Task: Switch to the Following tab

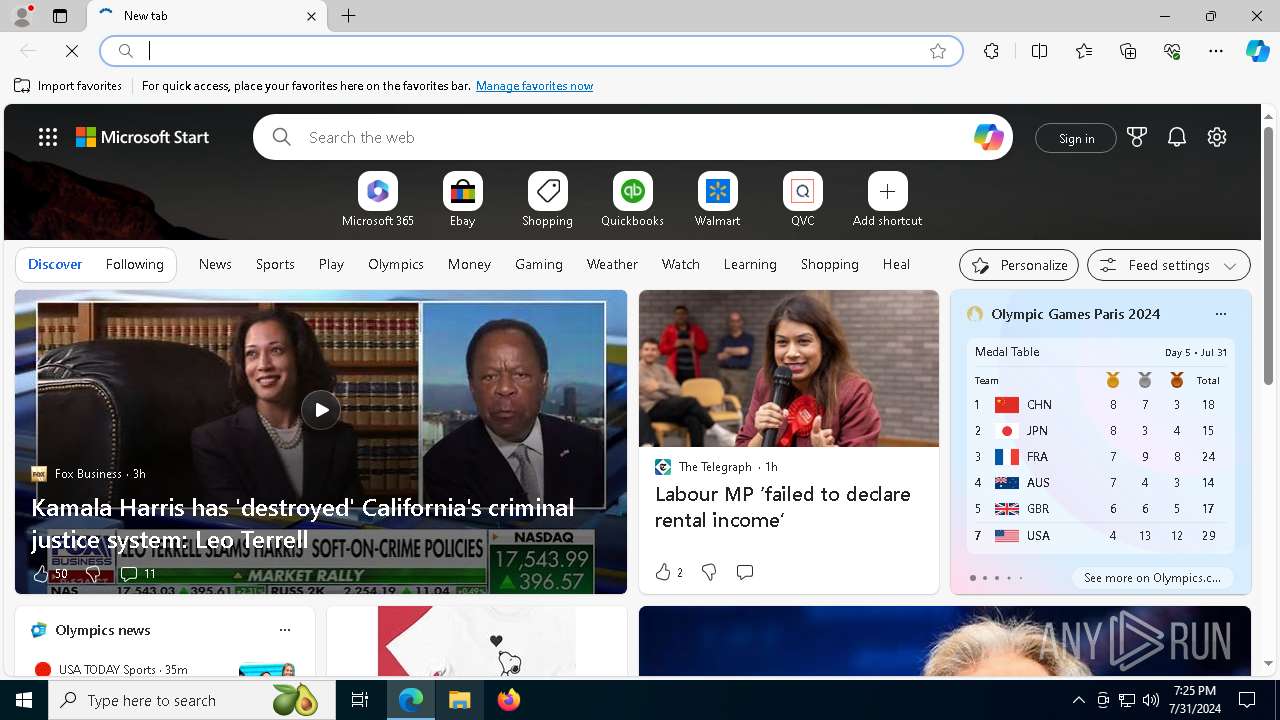Action: (134, 264)
